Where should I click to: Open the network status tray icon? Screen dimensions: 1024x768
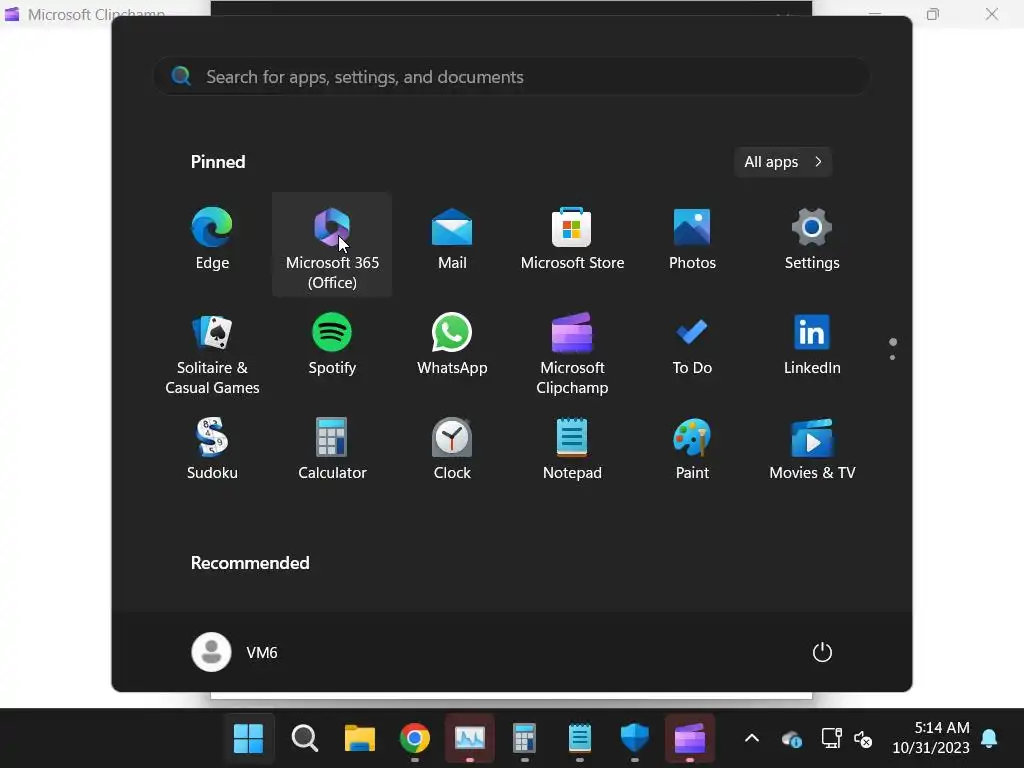[x=831, y=738]
